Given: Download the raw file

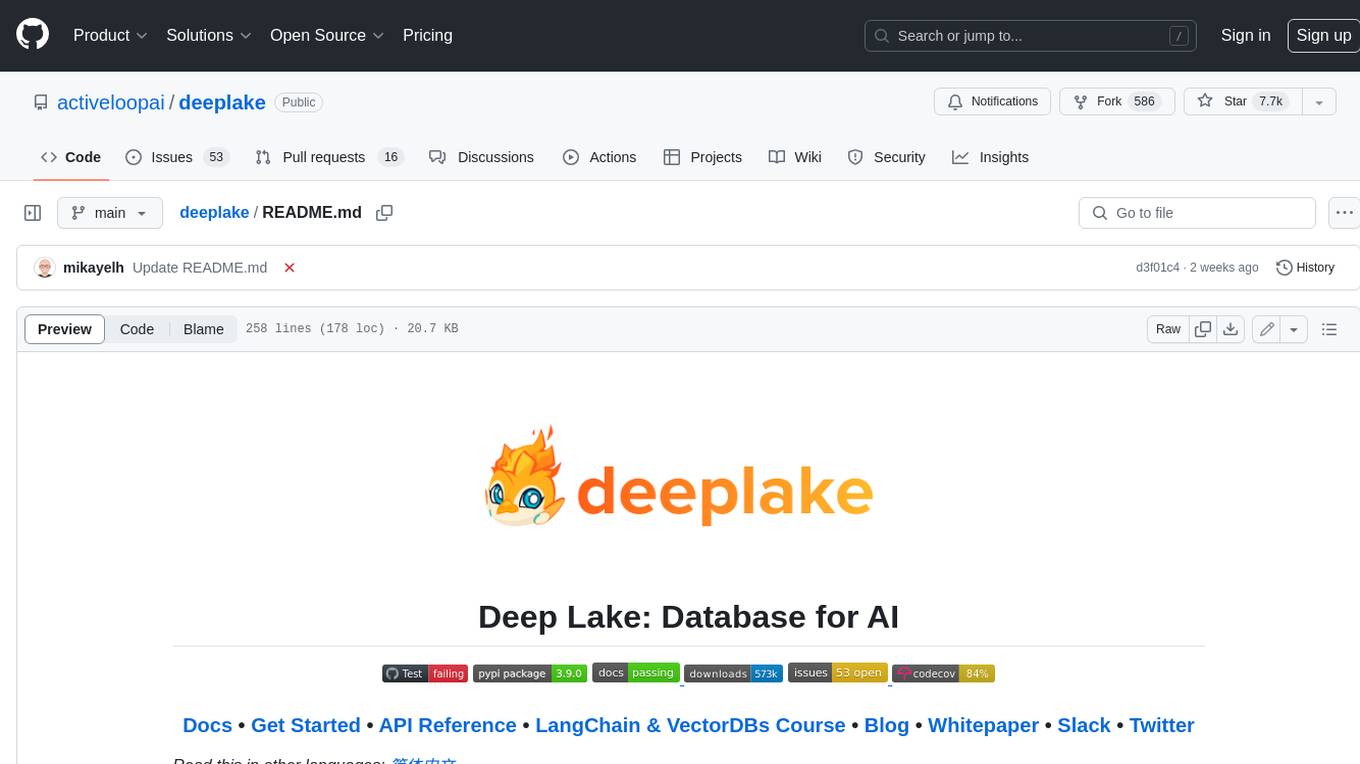Looking at the screenshot, I should 1231,329.
